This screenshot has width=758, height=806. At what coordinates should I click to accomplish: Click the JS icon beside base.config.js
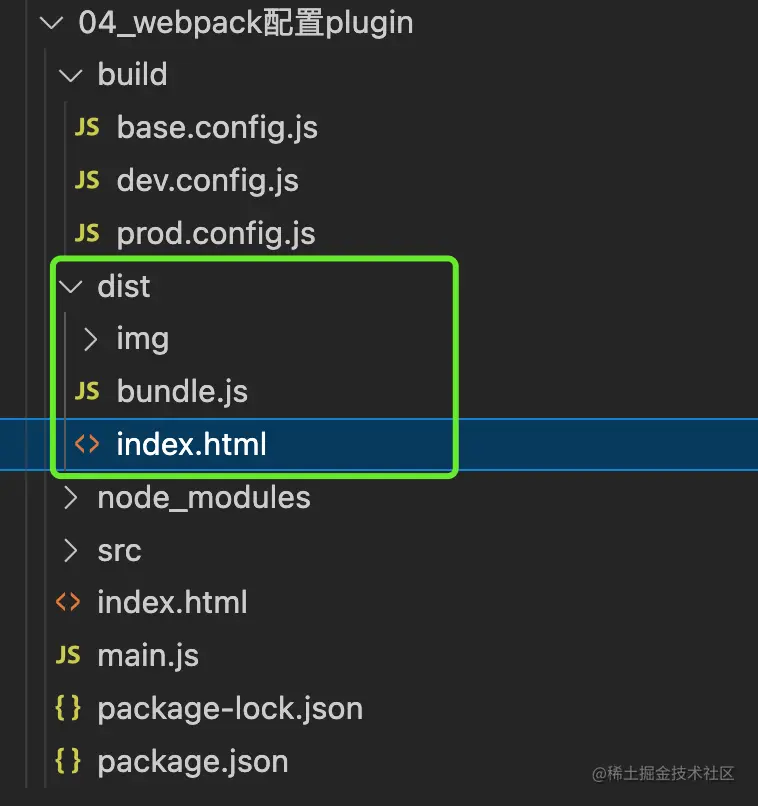pyautogui.click(x=87, y=126)
